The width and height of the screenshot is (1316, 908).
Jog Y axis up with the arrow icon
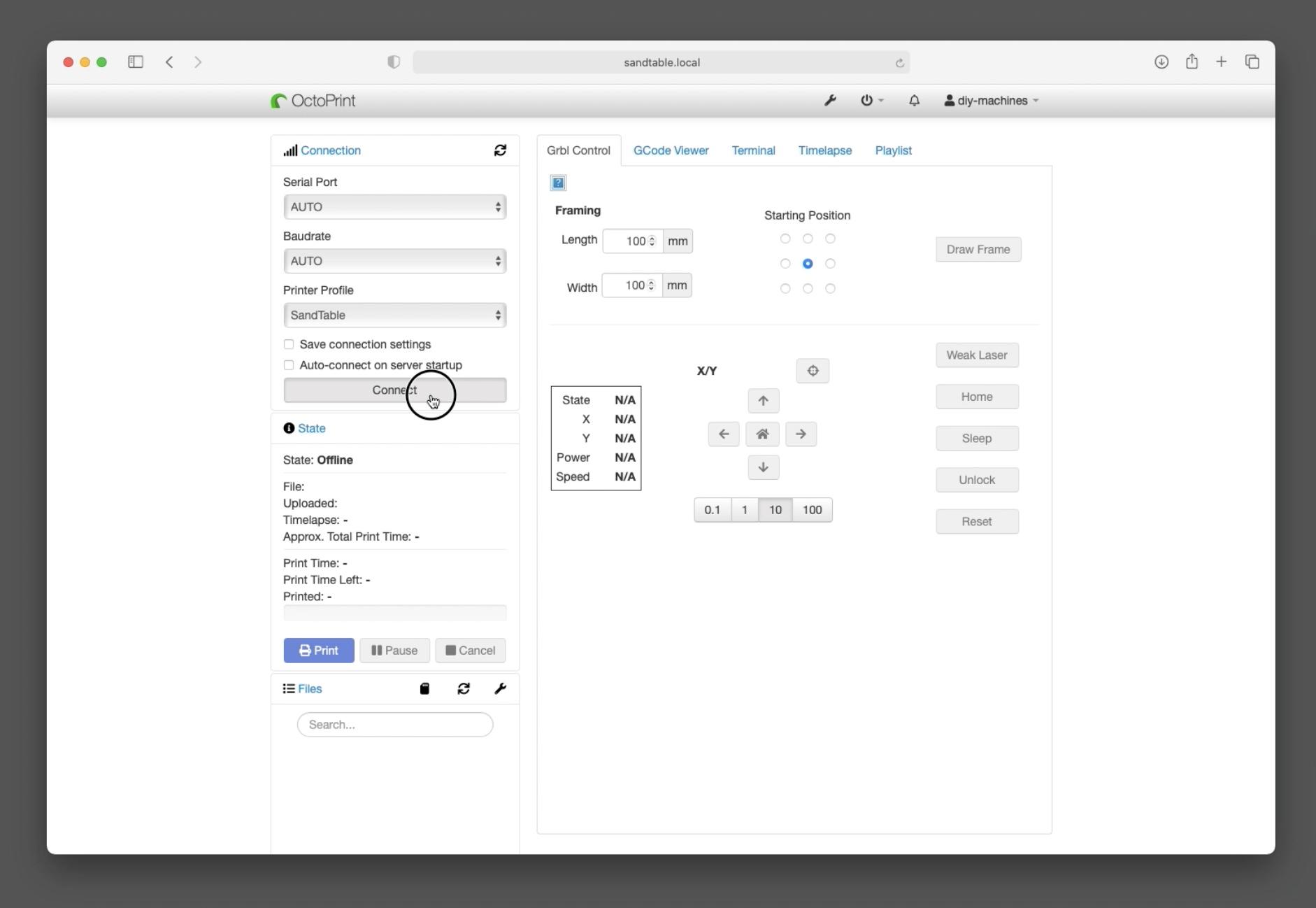point(762,400)
